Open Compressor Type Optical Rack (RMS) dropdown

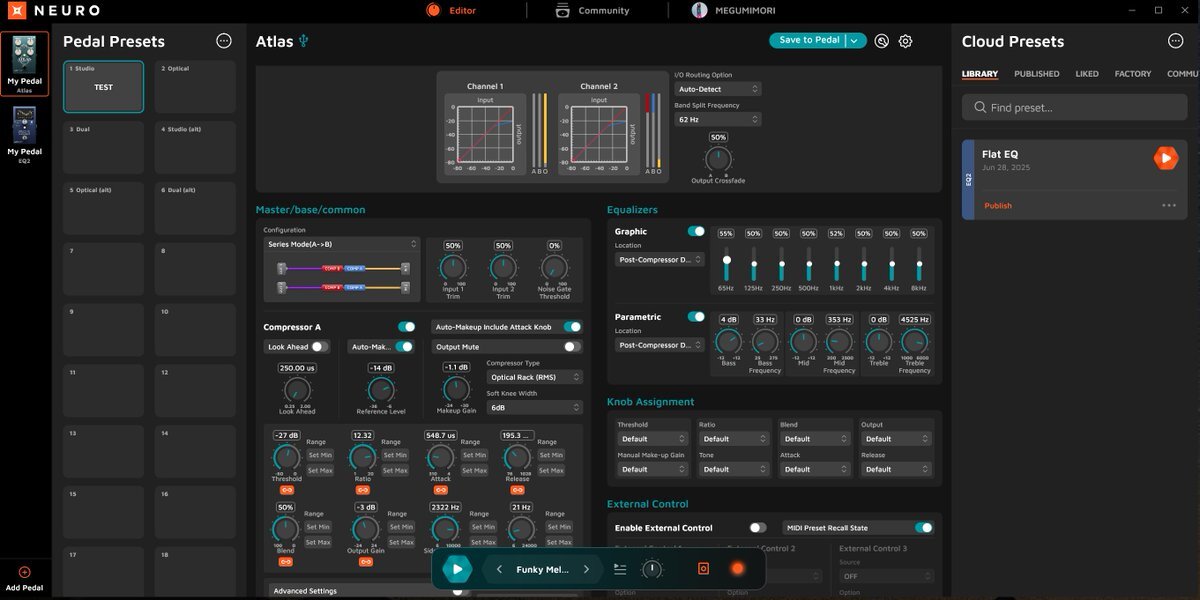(x=534, y=377)
